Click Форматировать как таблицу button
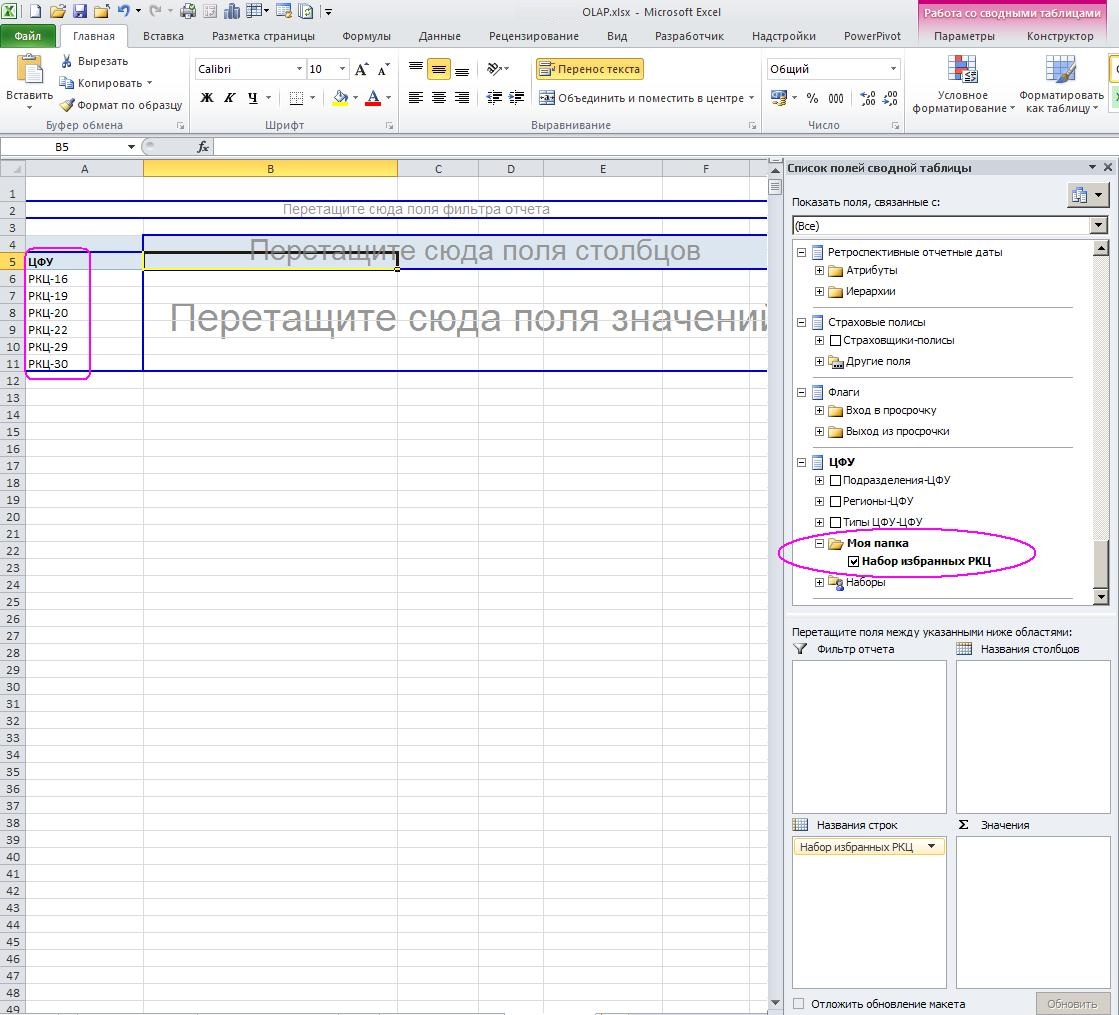Image resolution: width=1119 pixels, height=1015 pixels. [1061, 84]
